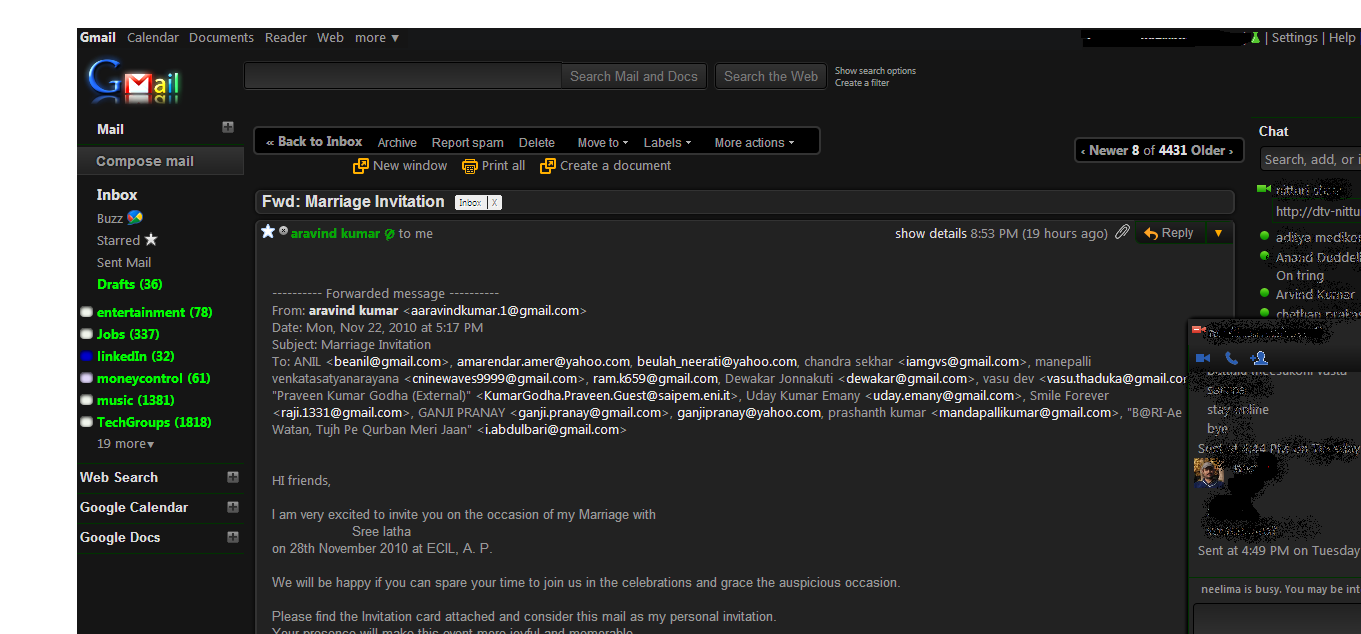
Task: Click show details on the message
Action: 931,233
